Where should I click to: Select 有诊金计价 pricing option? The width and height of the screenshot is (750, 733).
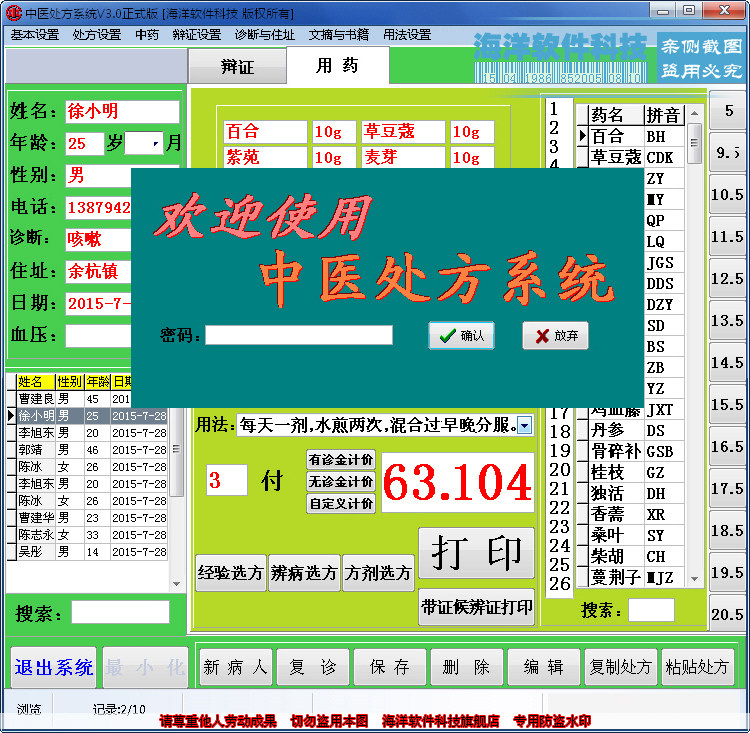(341, 460)
